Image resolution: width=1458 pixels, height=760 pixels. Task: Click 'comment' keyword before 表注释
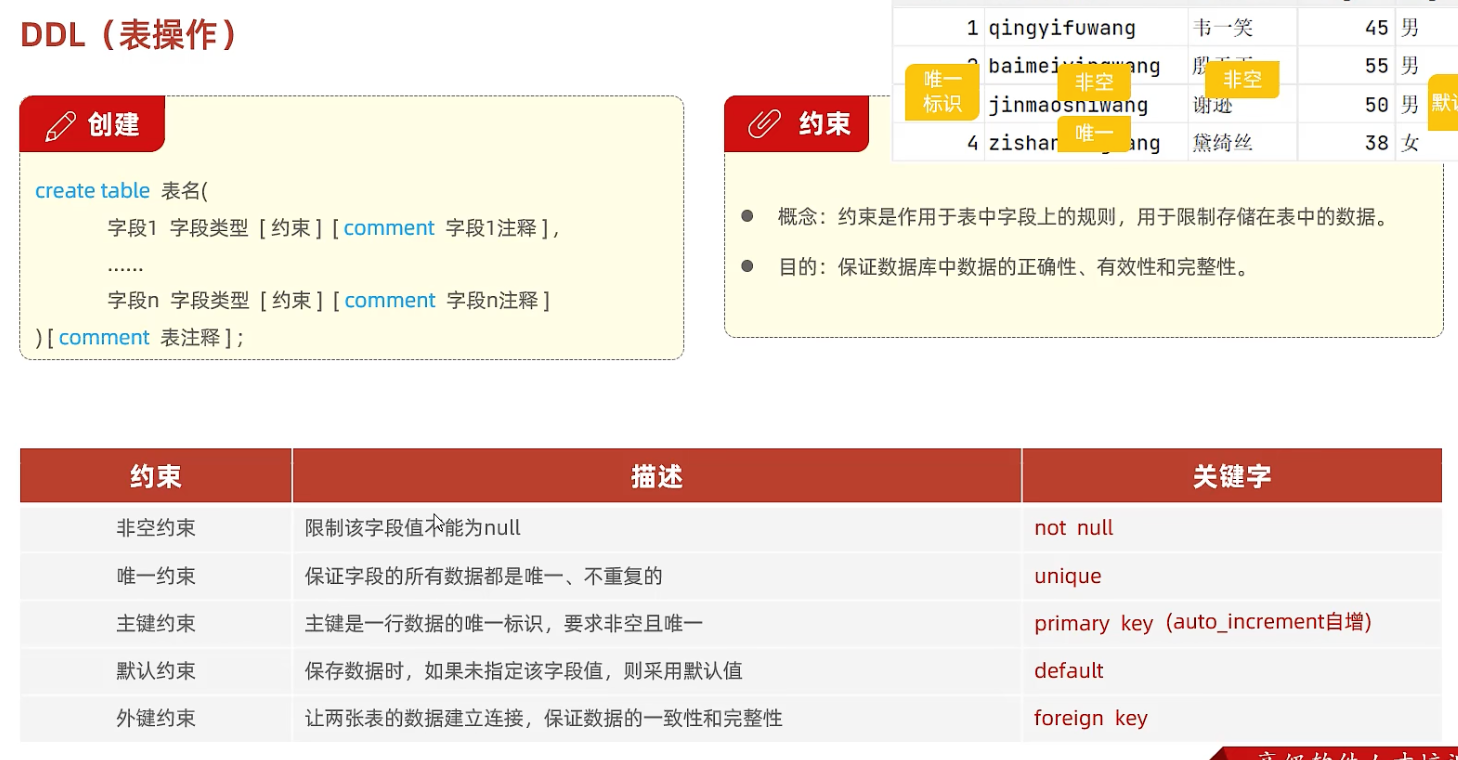click(104, 337)
